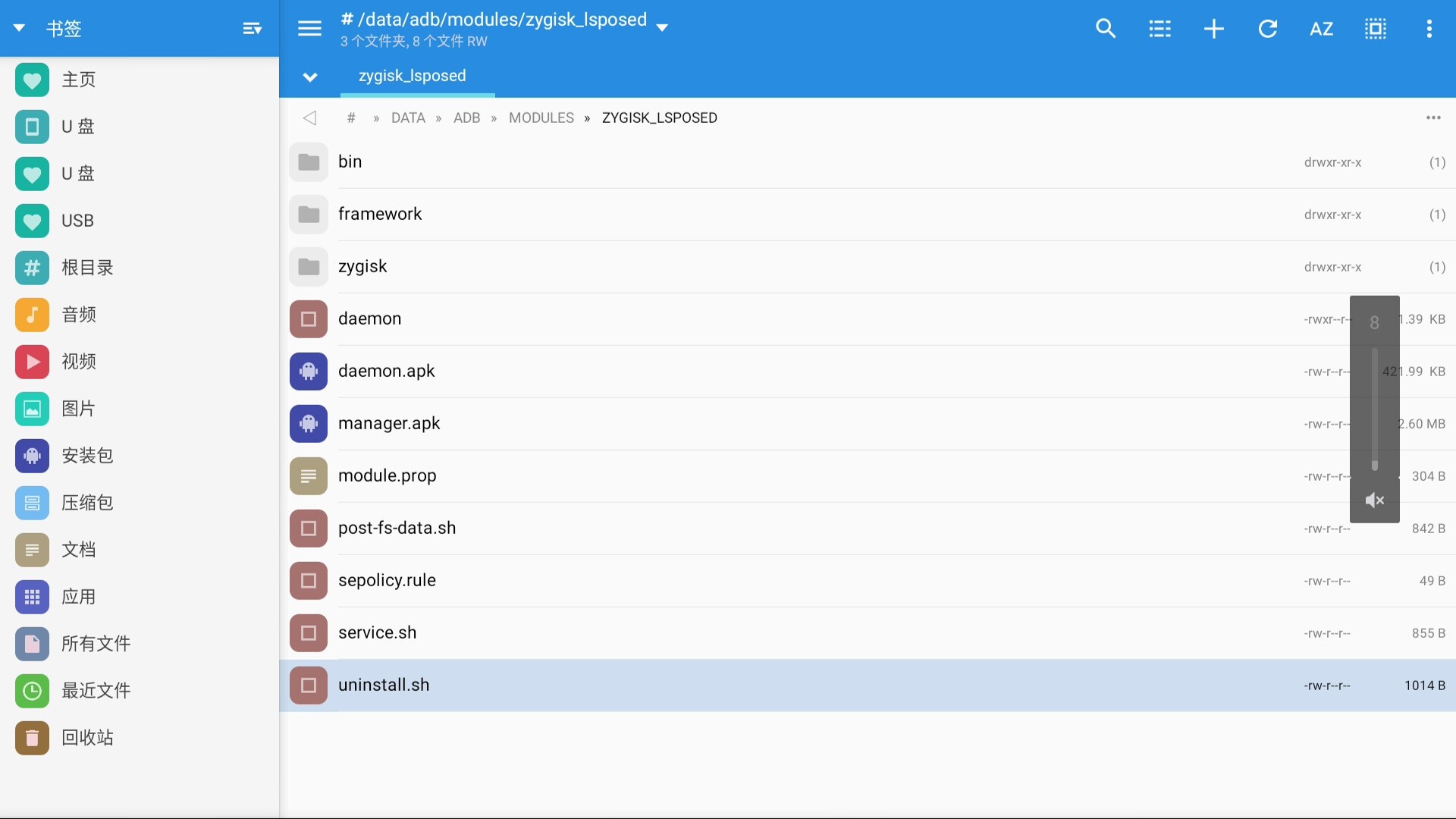This screenshot has width=1456, height=819.
Task: Go to ADB breadcrumb segment
Action: pyautogui.click(x=466, y=118)
